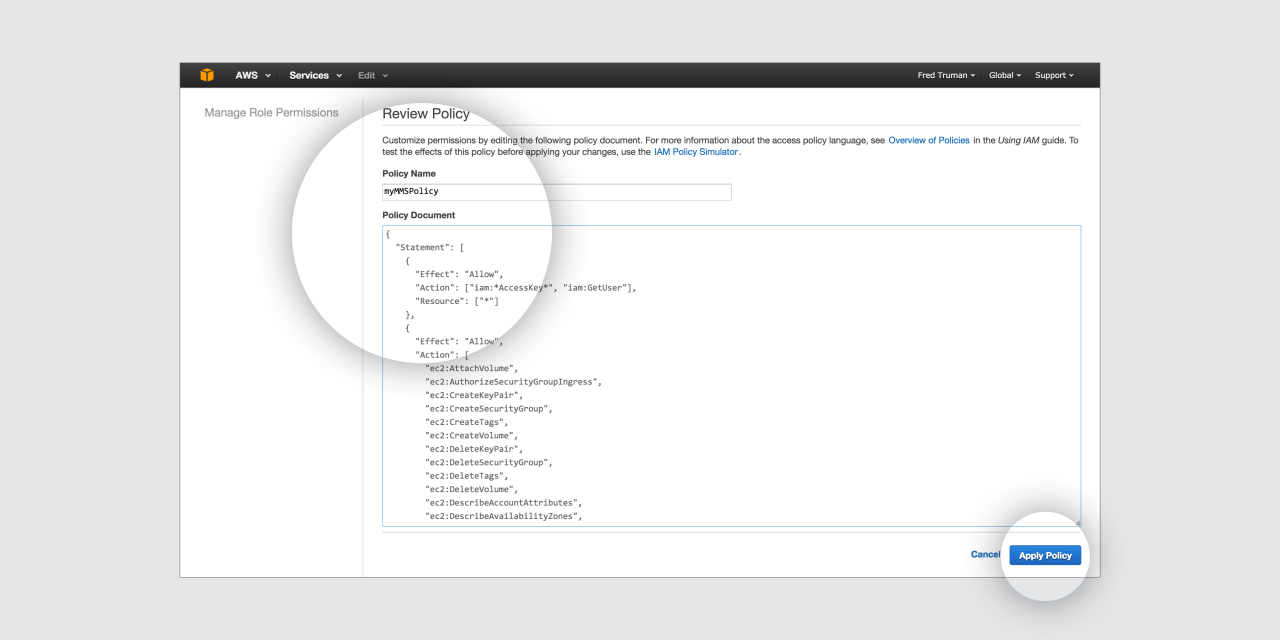Screen dimensions: 1280x640
Task: Place cursor on the ec2:CreateKeyPair line
Action: (x=473, y=395)
